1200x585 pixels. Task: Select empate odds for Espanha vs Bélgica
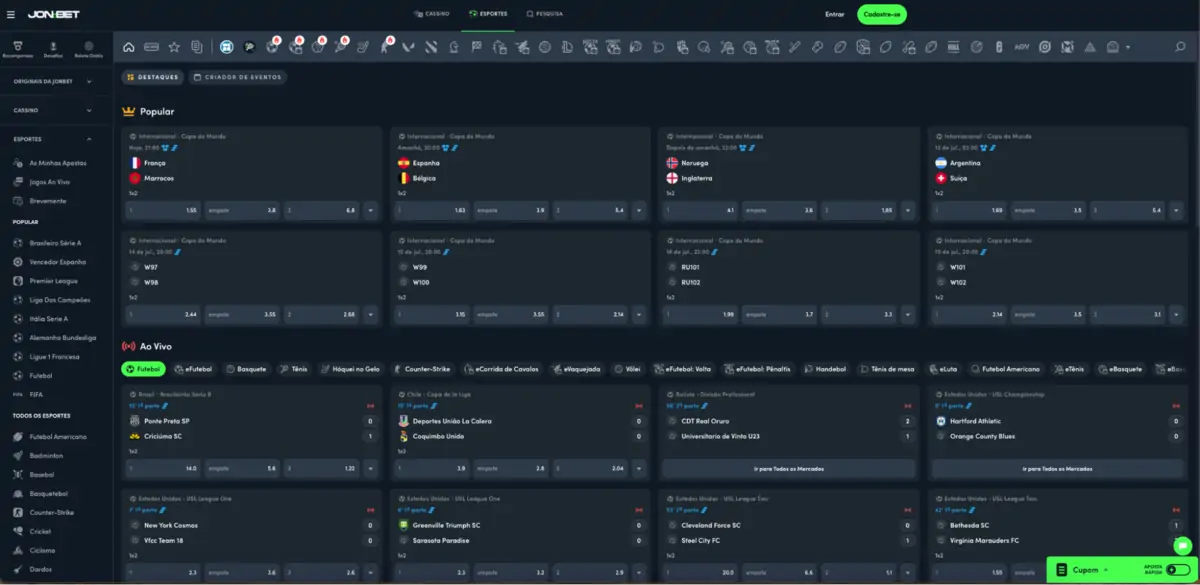[511, 211]
